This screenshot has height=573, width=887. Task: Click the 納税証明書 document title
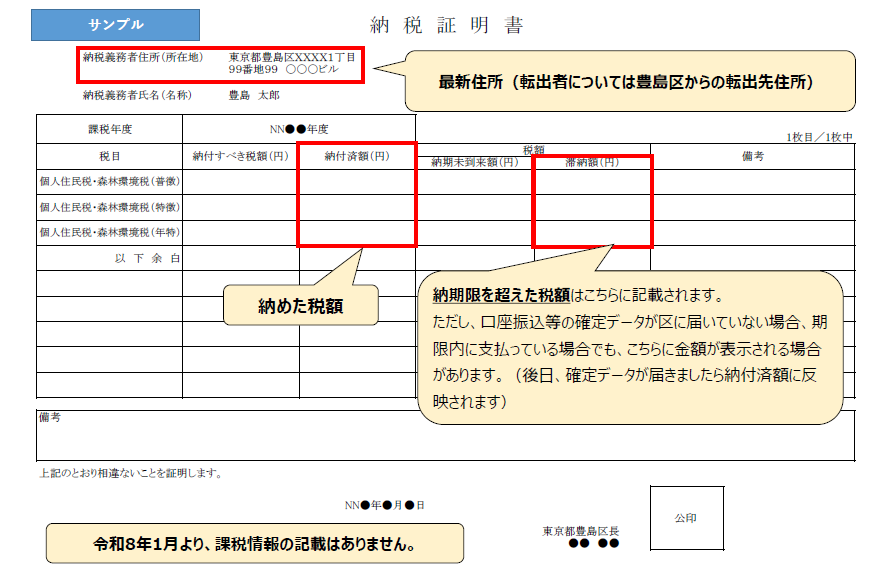tap(446, 25)
